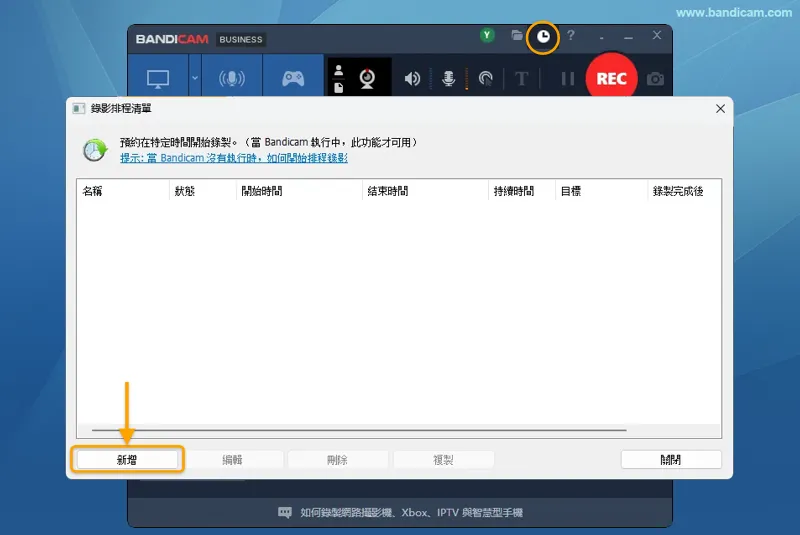Toggle speaker sound icon
800x535 pixels.
click(412, 79)
